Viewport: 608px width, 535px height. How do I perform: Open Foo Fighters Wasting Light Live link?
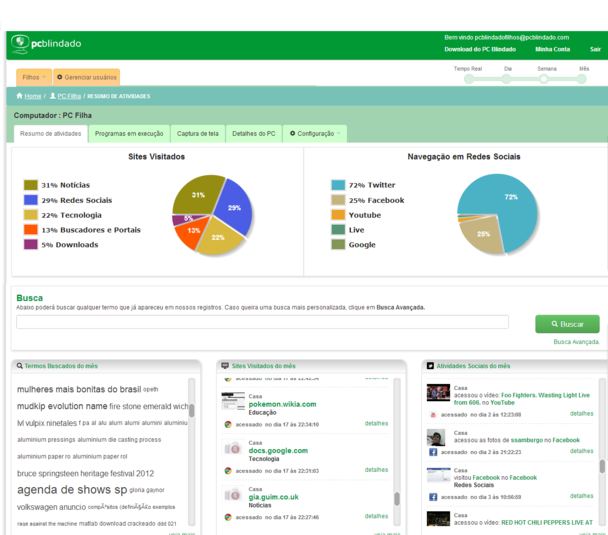tap(522, 399)
